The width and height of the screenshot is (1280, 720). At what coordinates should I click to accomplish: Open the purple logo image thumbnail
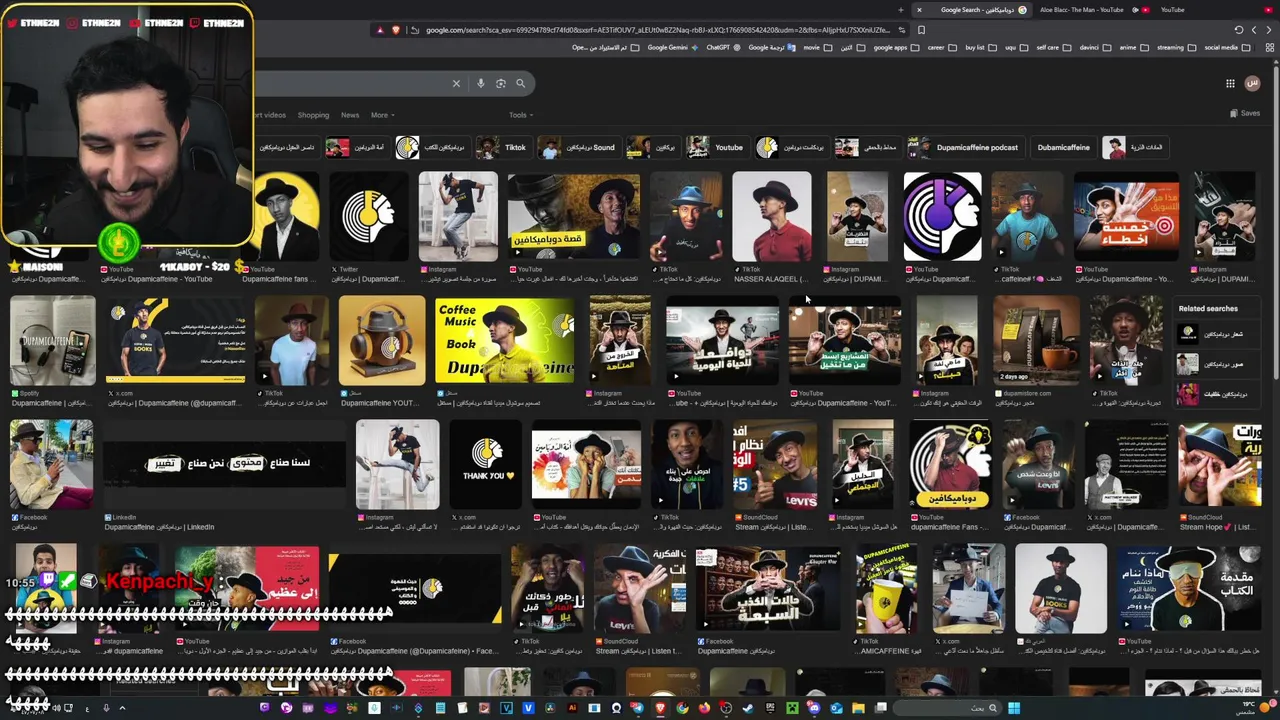tap(942, 216)
